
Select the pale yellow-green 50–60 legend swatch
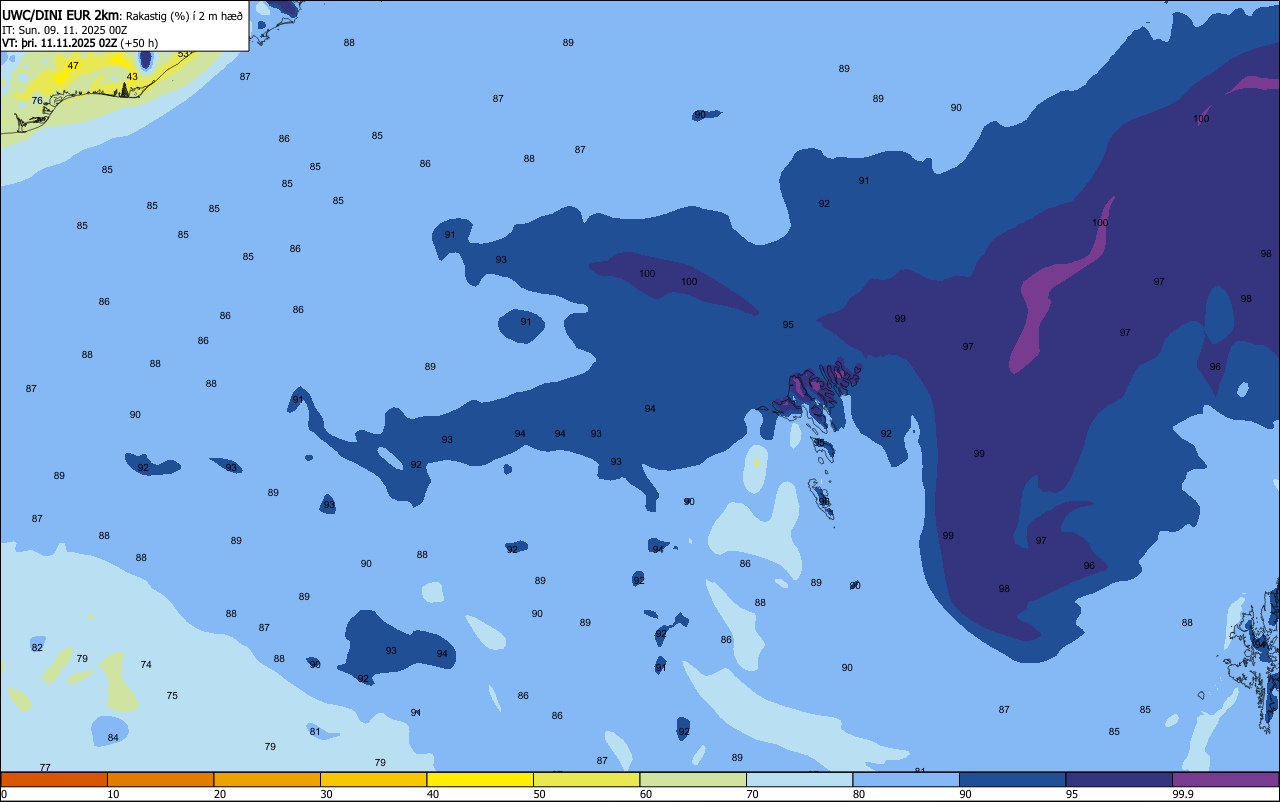(586, 779)
